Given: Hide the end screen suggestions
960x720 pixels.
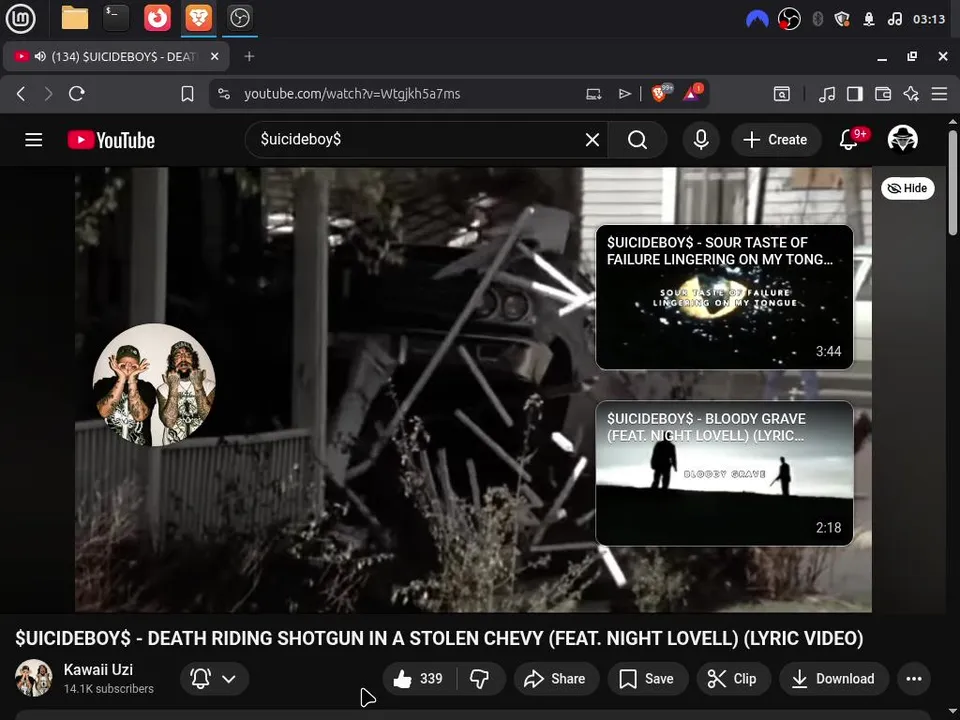Looking at the screenshot, I should [x=907, y=188].
